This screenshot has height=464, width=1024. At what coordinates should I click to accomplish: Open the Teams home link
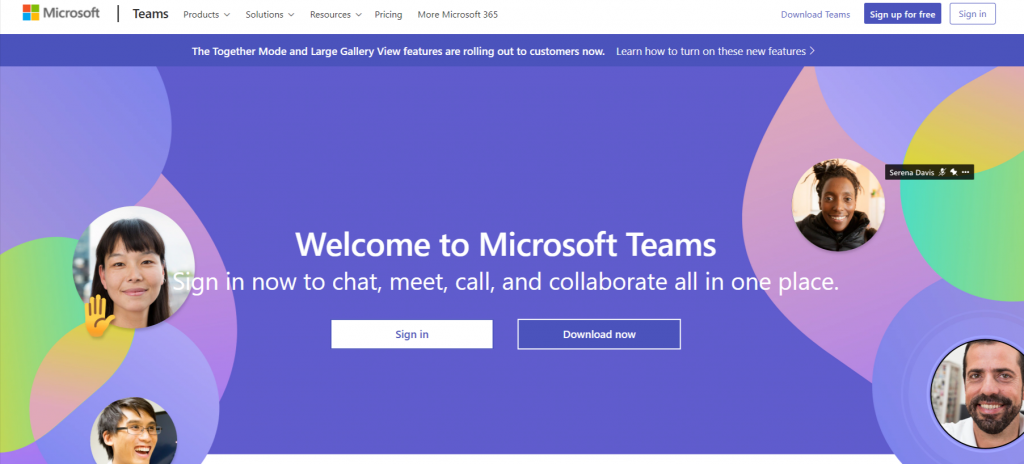(x=150, y=14)
